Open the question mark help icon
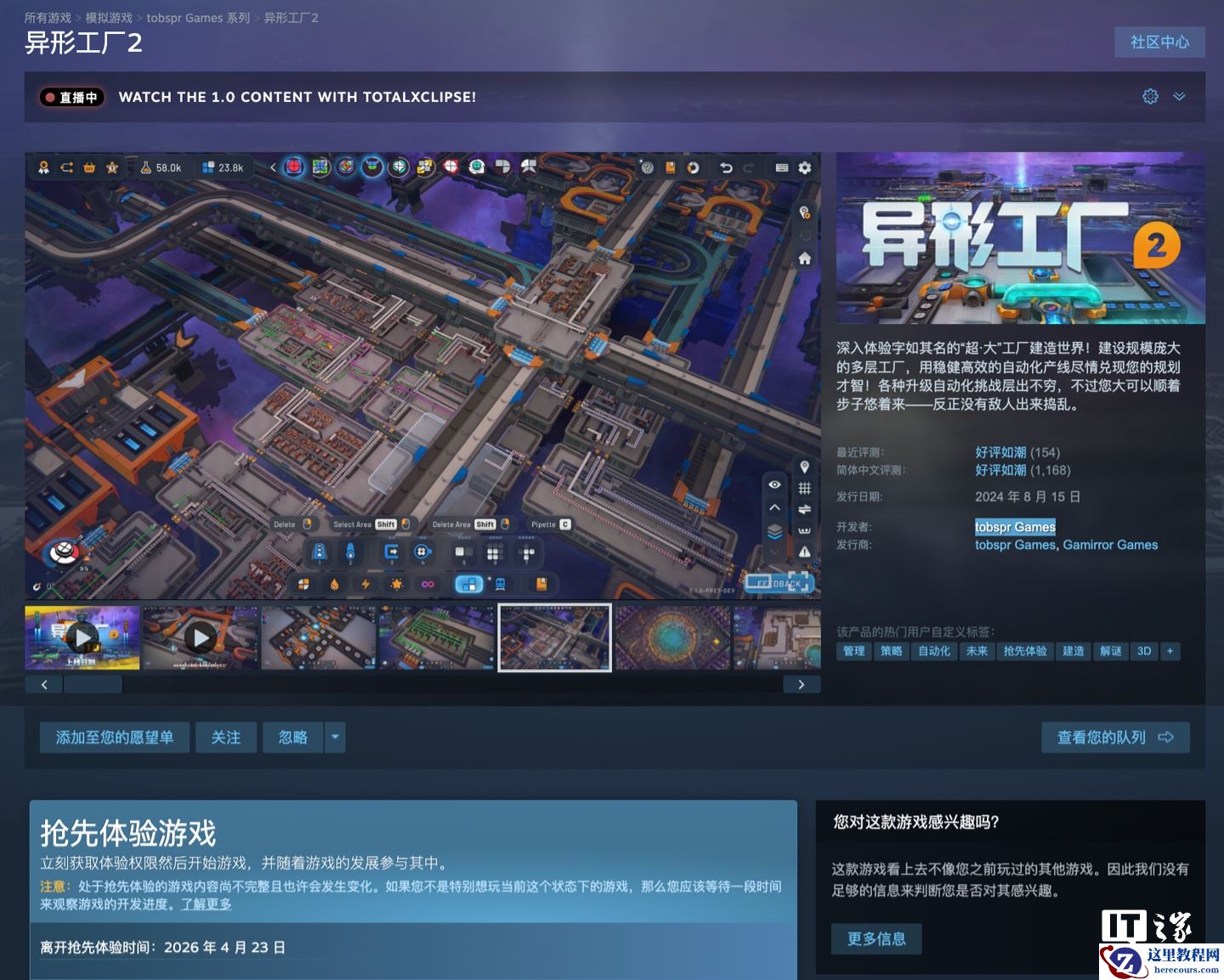The height and width of the screenshot is (980, 1224). [x=647, y=167]
